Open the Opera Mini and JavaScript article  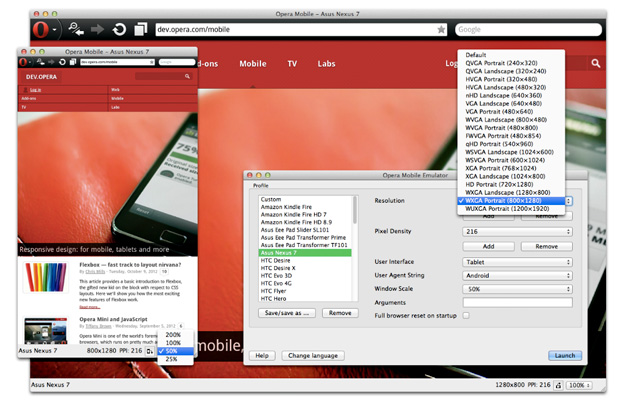(113, 319)
